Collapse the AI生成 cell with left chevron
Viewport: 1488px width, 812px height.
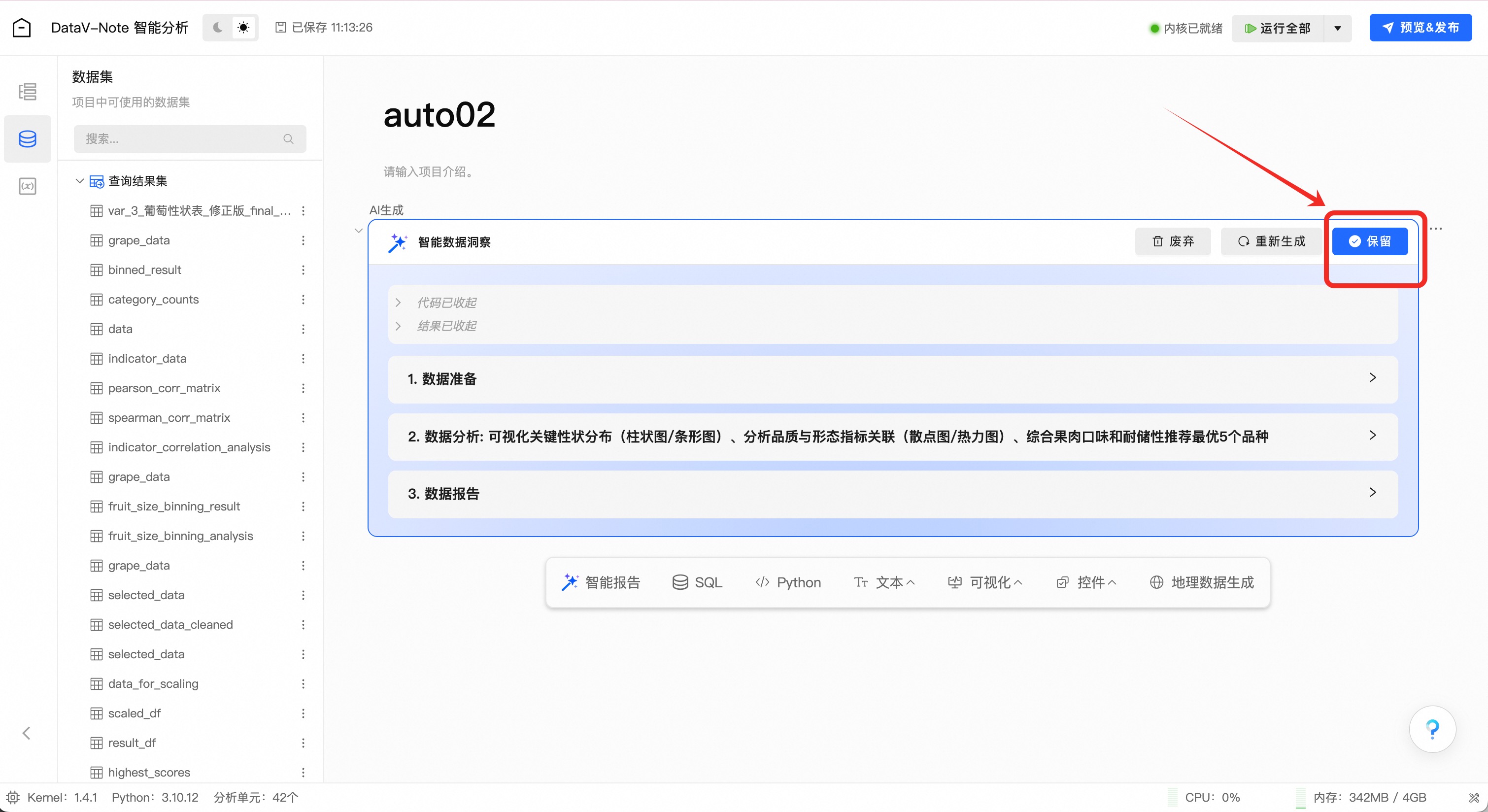pyautogui.click(x=358, y=231)
